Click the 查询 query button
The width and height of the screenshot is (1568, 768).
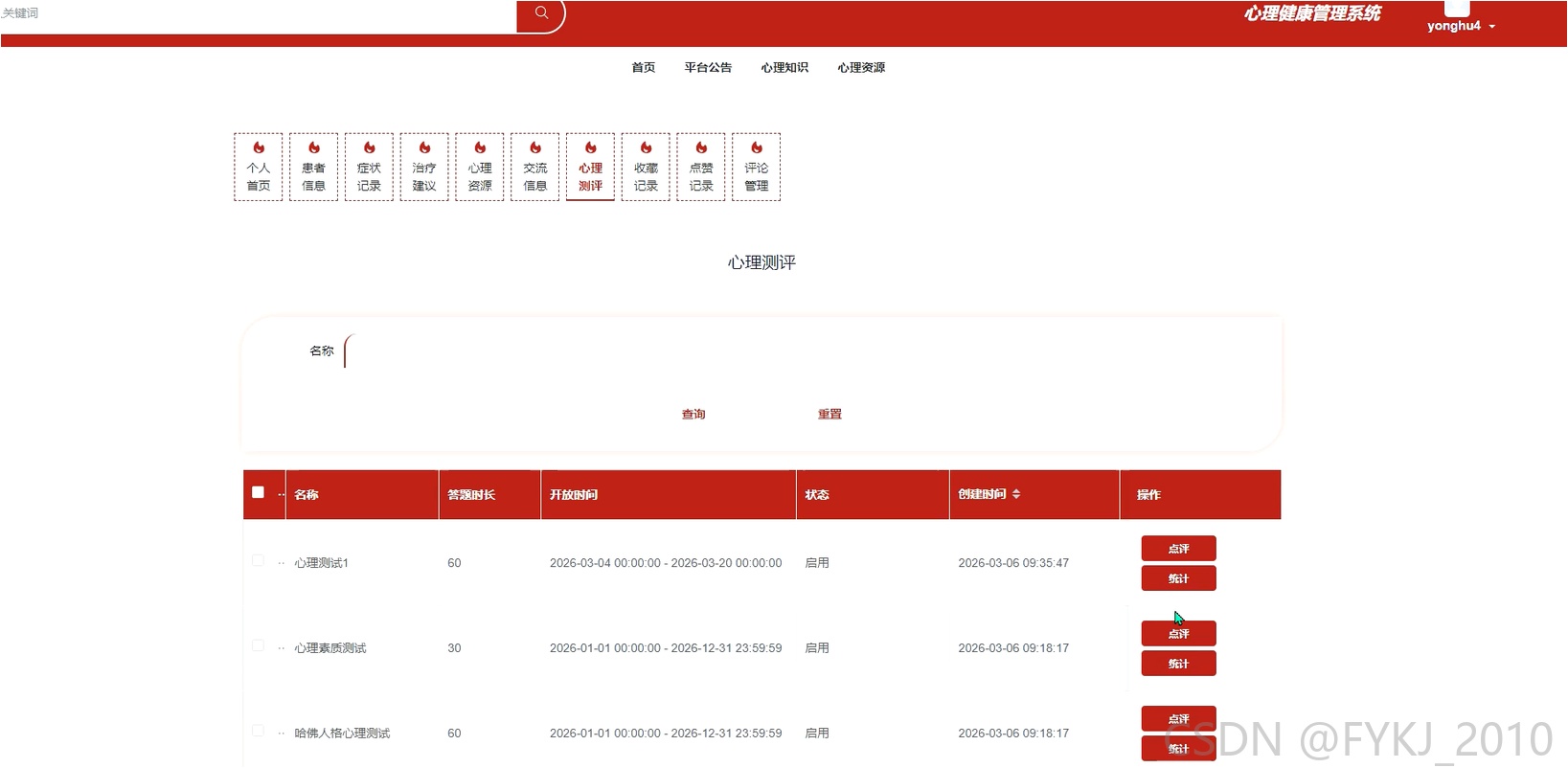coord(693,415)
